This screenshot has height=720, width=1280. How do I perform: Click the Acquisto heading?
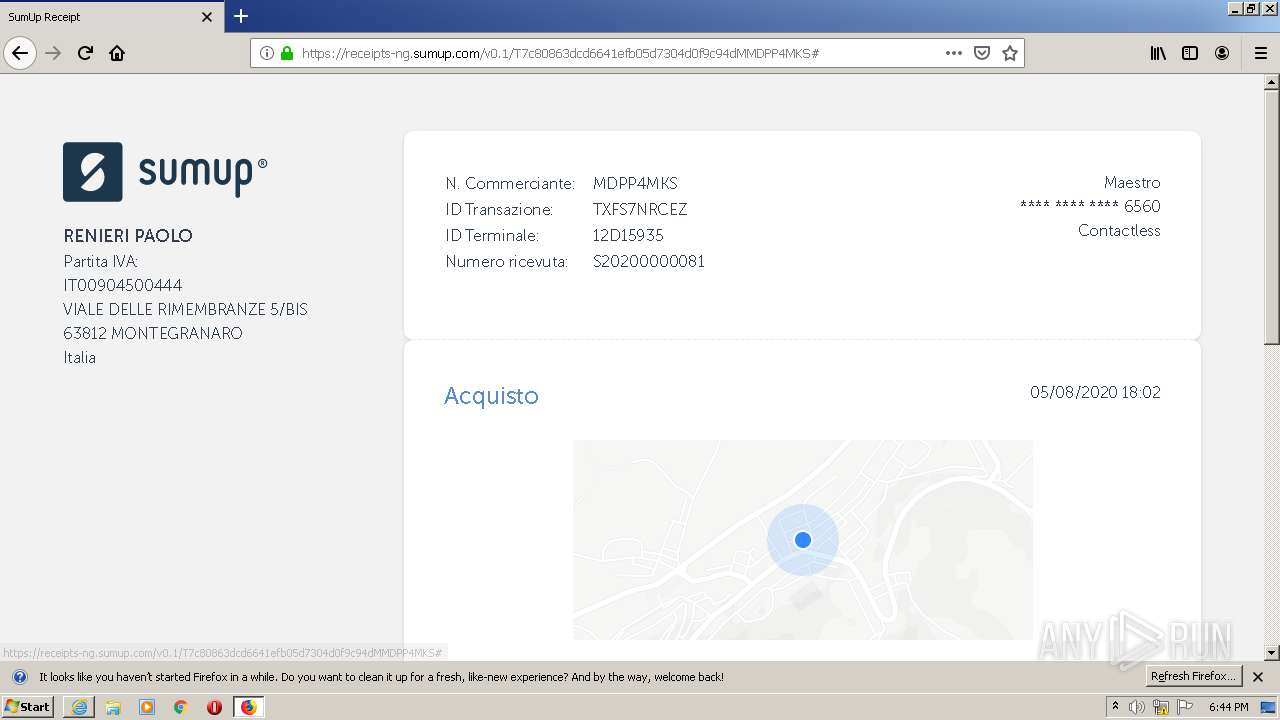[x=491, y=396]
